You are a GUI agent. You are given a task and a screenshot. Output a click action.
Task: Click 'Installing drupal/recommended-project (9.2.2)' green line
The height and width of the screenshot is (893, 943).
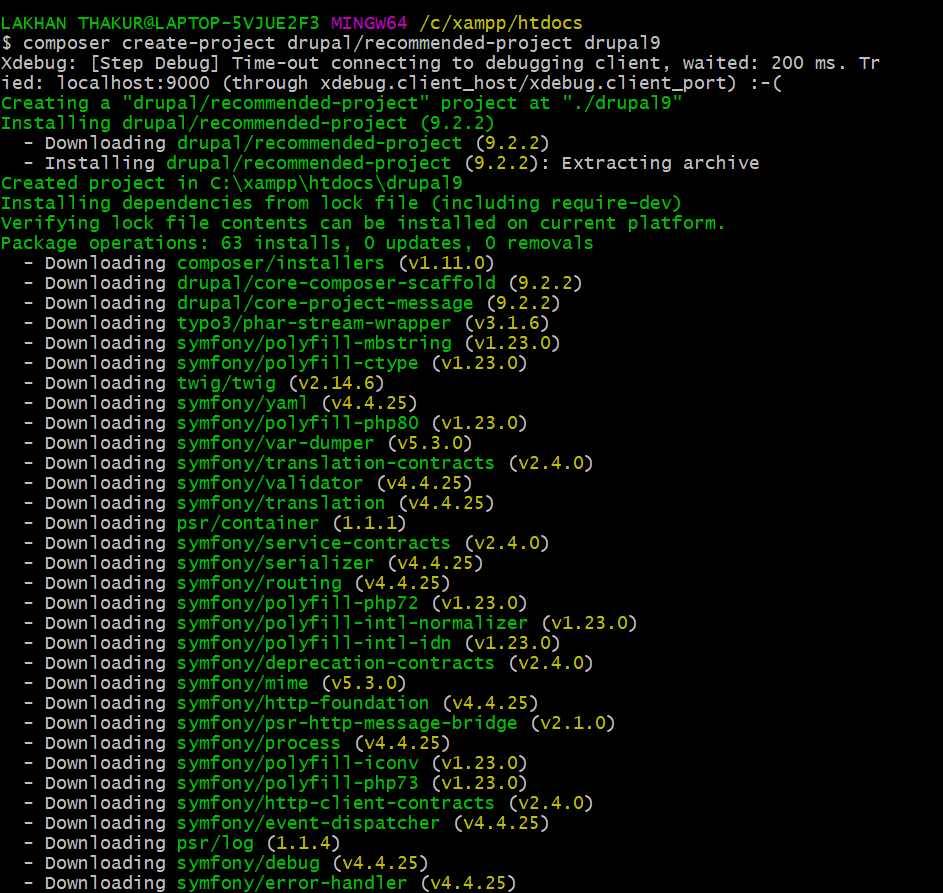247,123
